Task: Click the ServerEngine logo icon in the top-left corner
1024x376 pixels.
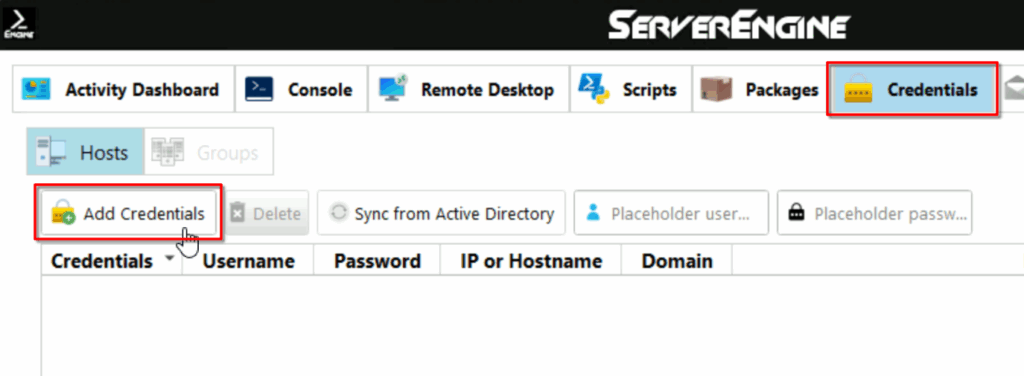Action: click(x=19, y=24)
